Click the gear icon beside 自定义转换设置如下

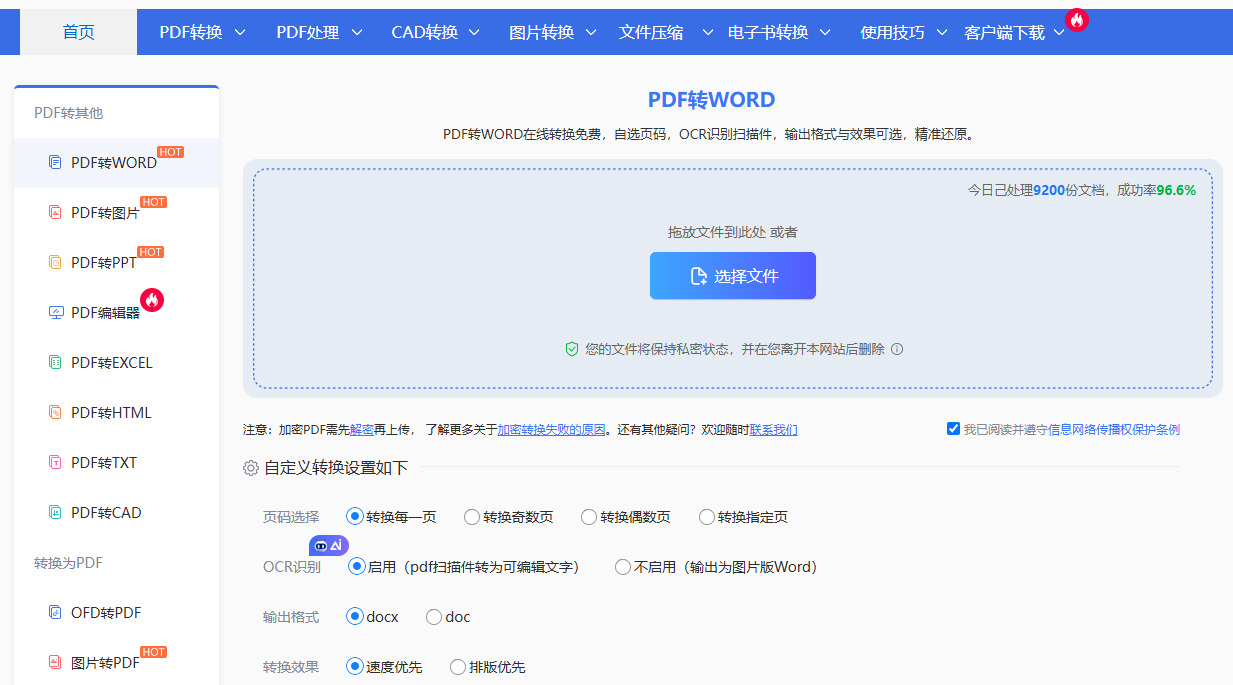tap(251, 468)
